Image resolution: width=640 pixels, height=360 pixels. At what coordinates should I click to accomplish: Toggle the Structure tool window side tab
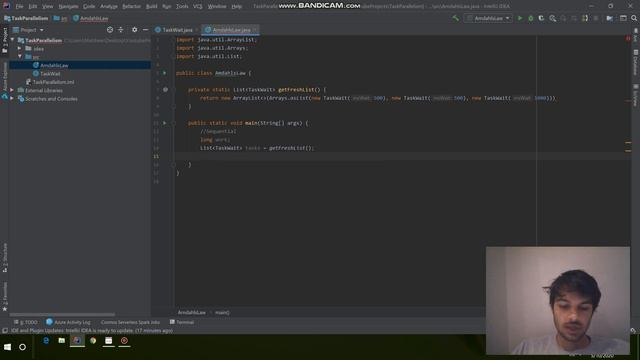(x=4, y=258)
